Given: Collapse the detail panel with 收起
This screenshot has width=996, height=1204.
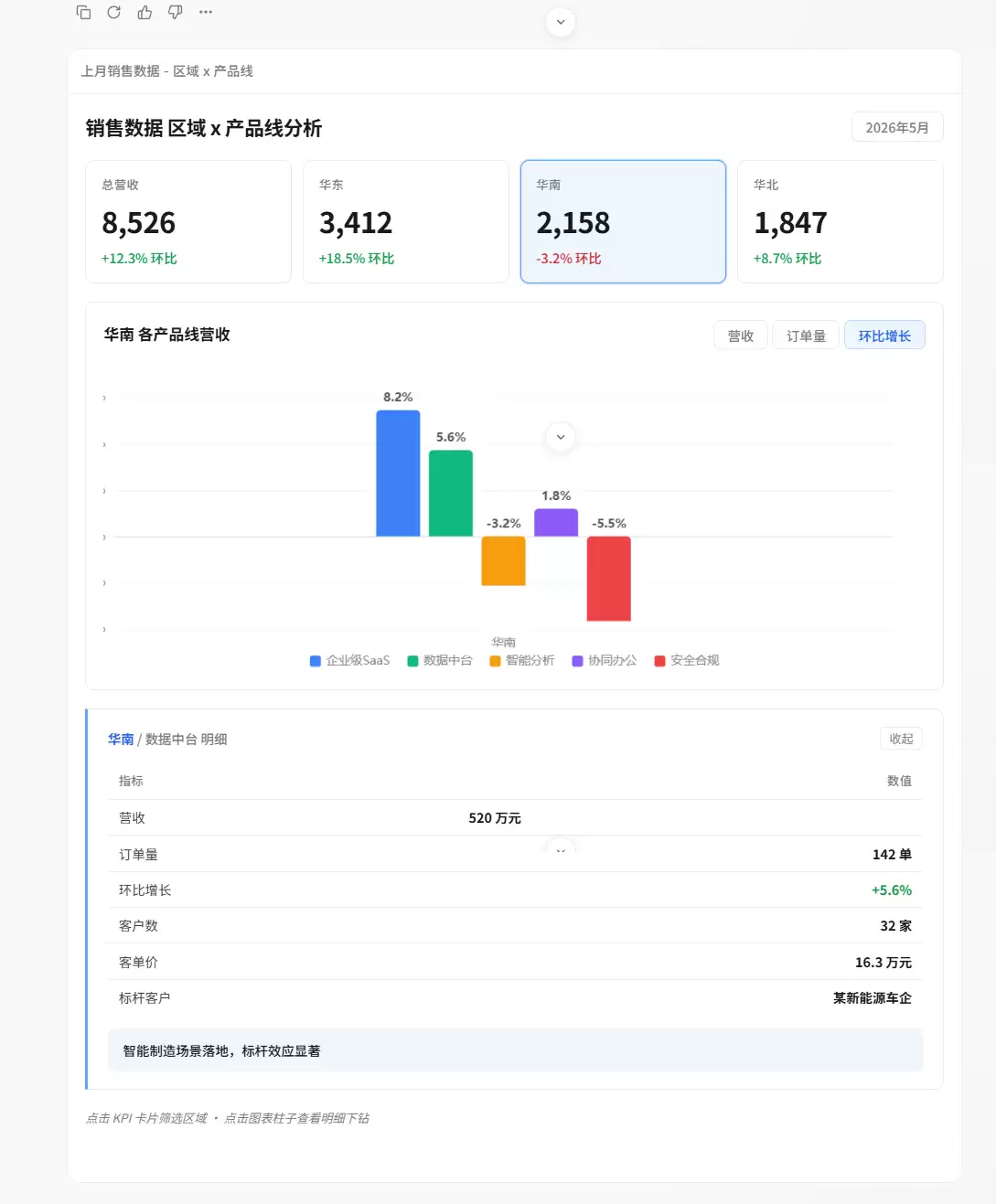Looking at the screenshot, I should (901, 739).
